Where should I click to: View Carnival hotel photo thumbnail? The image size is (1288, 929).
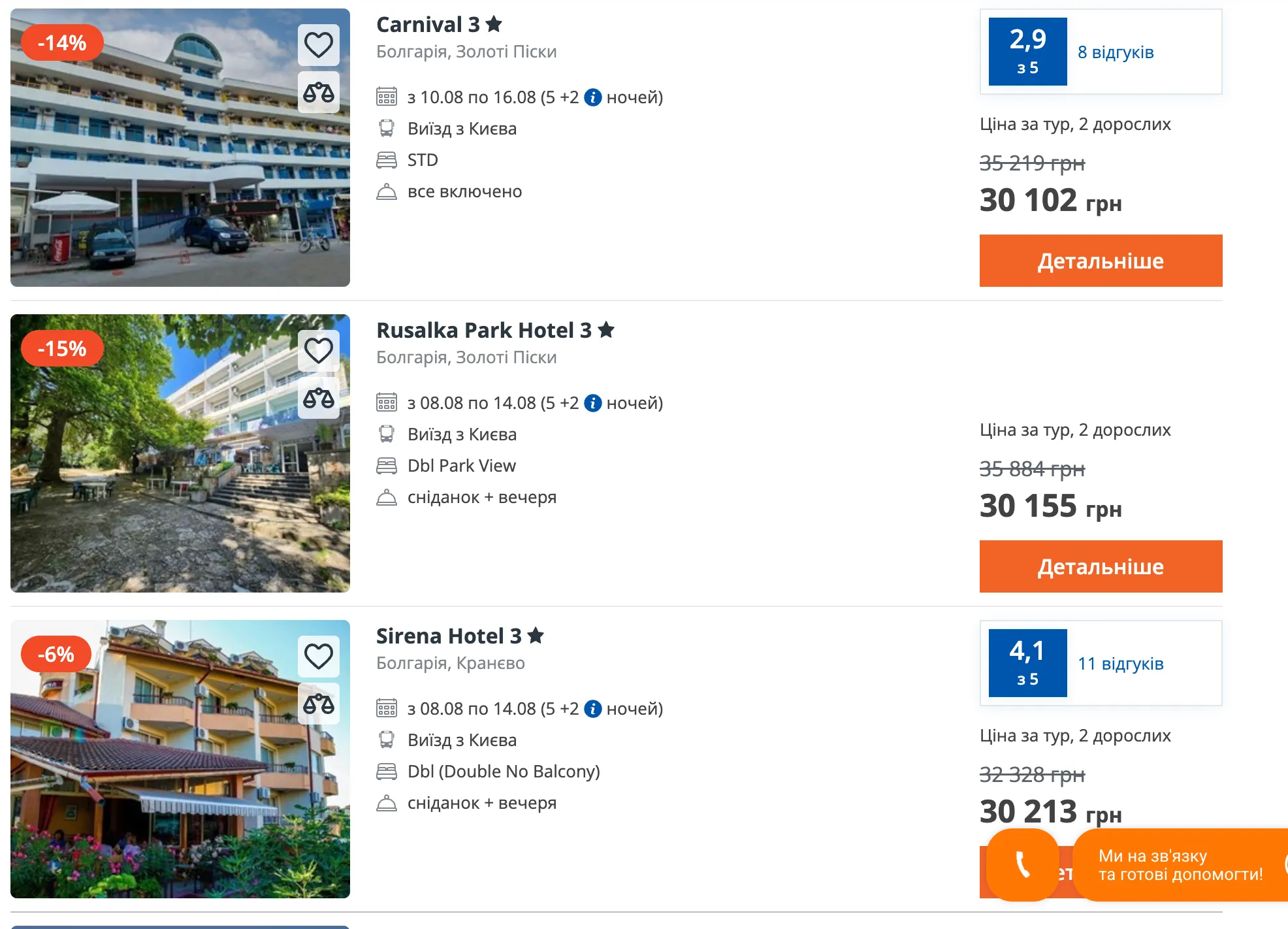(180, 148)
